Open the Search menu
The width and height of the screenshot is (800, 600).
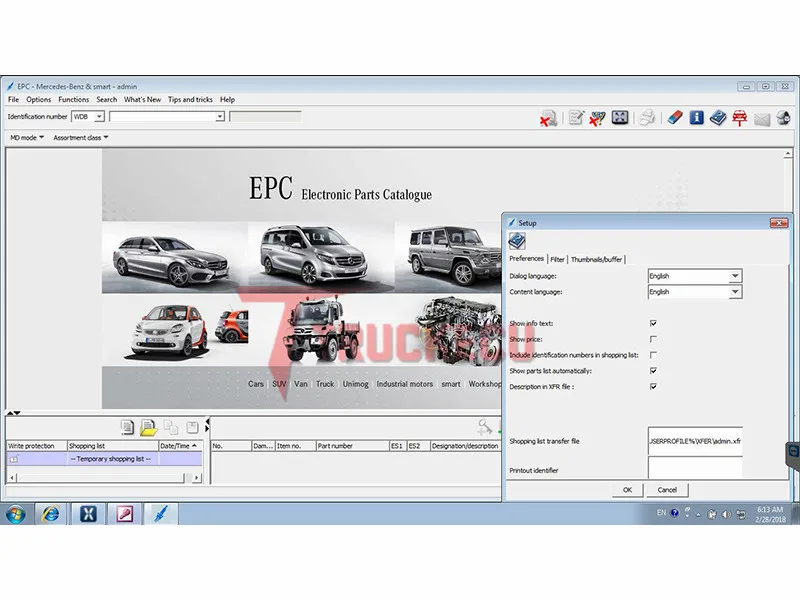pyautogui.click(x=107, y=99)
